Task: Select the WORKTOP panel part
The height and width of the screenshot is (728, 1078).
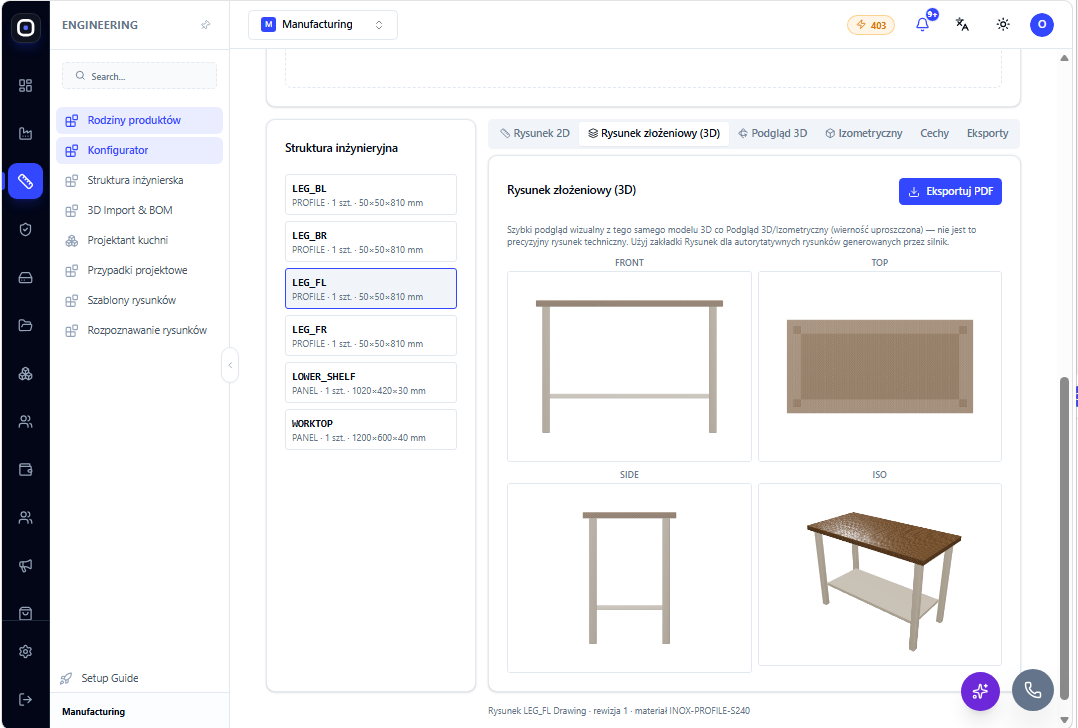Action: [371, 430]
